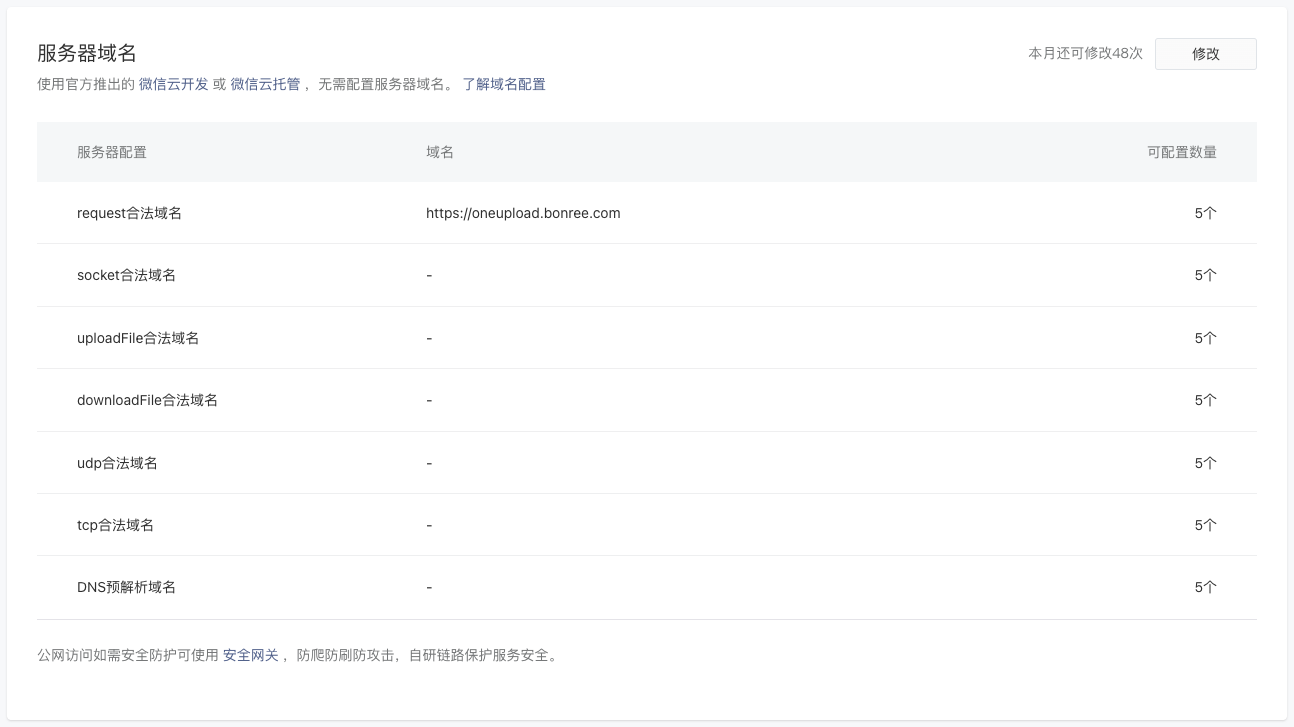The image size is (1294, 727).
Task: Open the 了解域名配置 help link
Action: (504, 84)
